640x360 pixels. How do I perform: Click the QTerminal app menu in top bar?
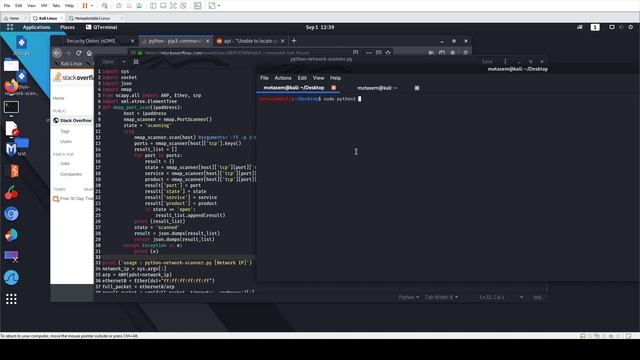pyautogui.click(x=101, y=27)
